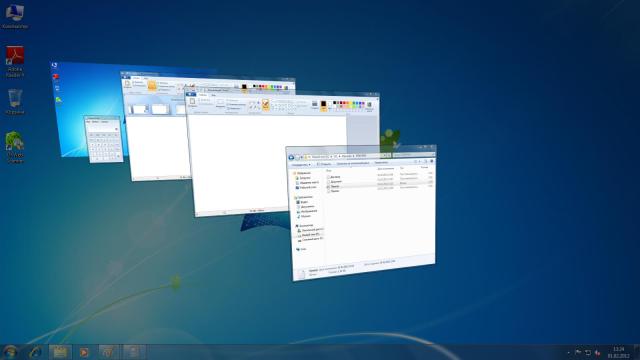Click the Explorer window address bar
640x360 pixels.
pyautogui.click(x=347, y=156)
